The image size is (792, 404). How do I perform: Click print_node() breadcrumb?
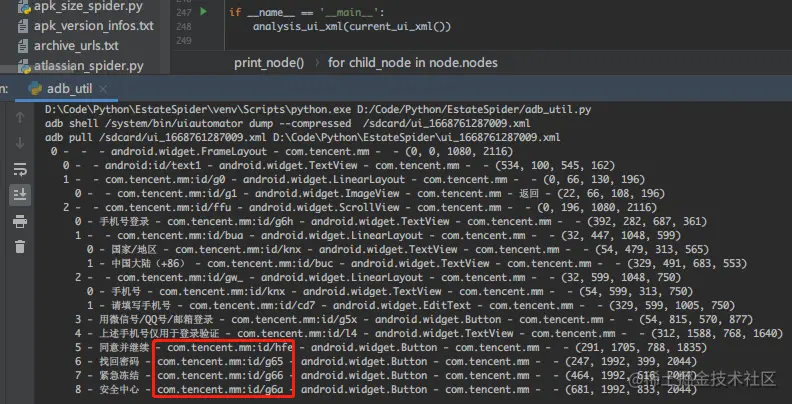[x=269, y=63]
